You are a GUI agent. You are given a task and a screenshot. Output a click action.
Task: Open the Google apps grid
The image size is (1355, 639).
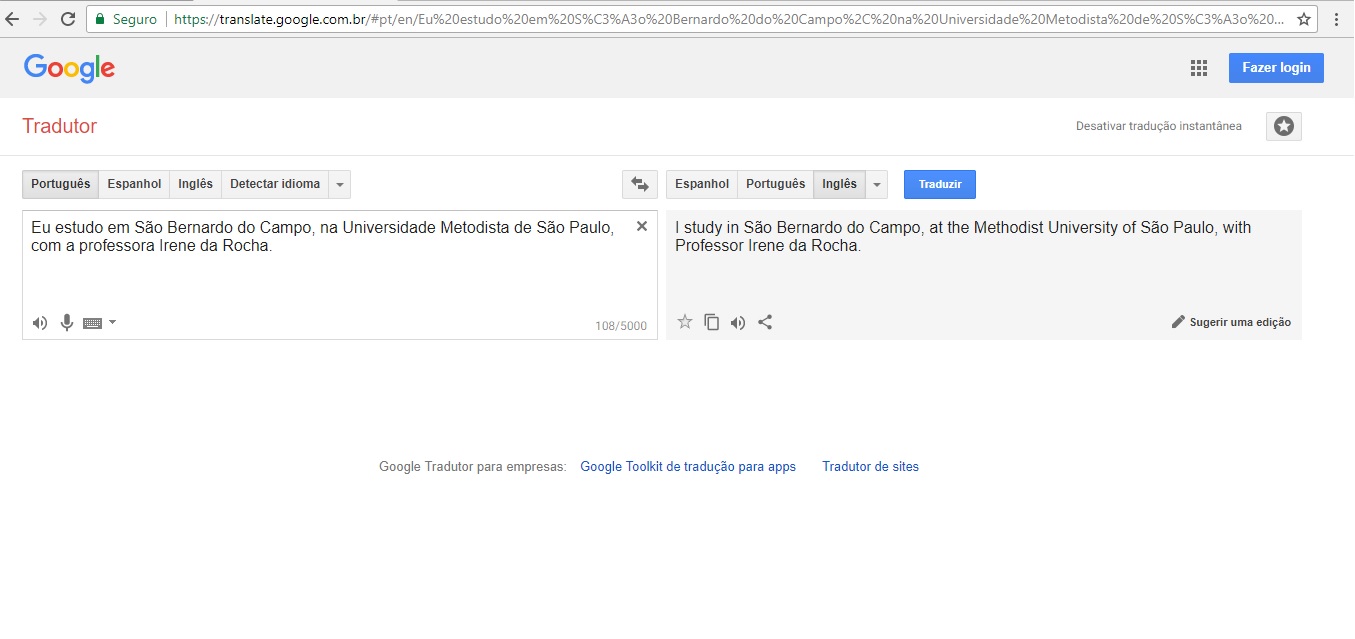1197,67
